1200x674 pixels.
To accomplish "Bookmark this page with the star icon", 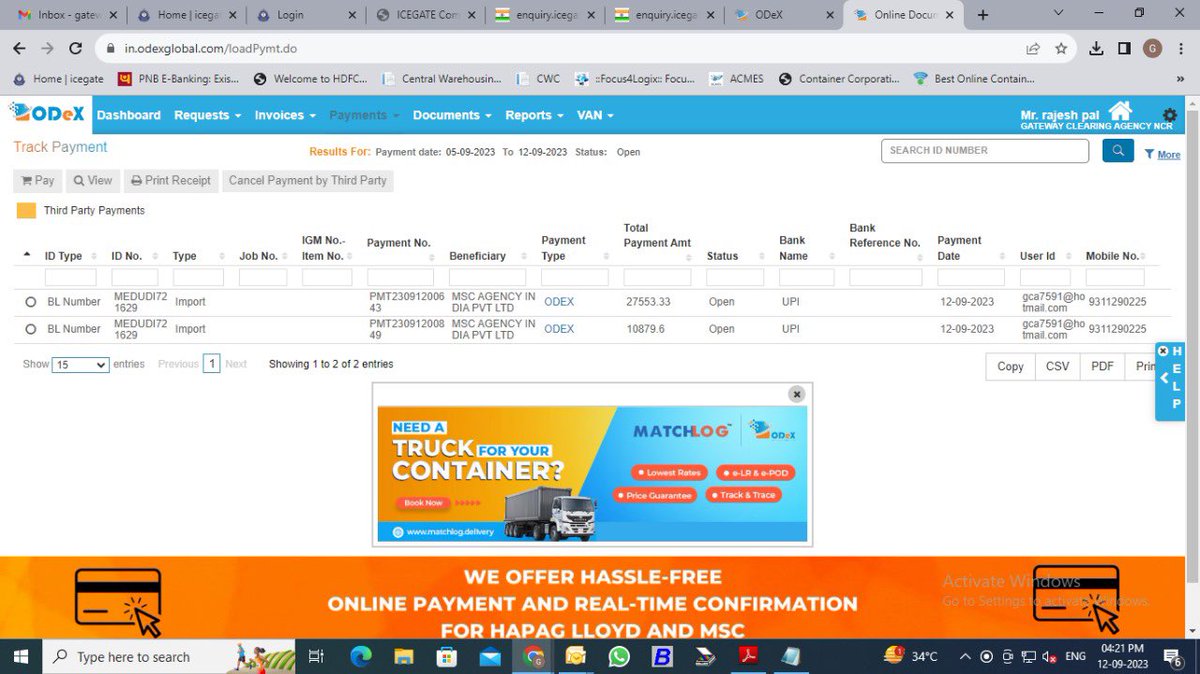I will [1061, 48].
